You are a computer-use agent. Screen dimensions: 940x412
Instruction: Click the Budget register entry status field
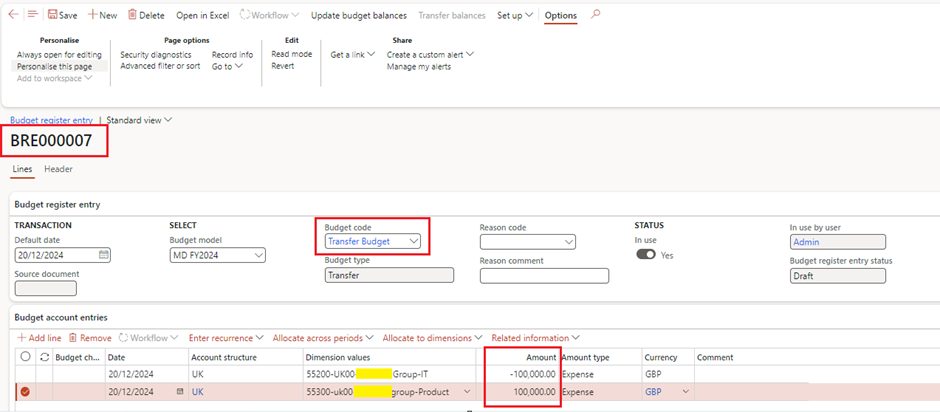(x=837, y=276)
